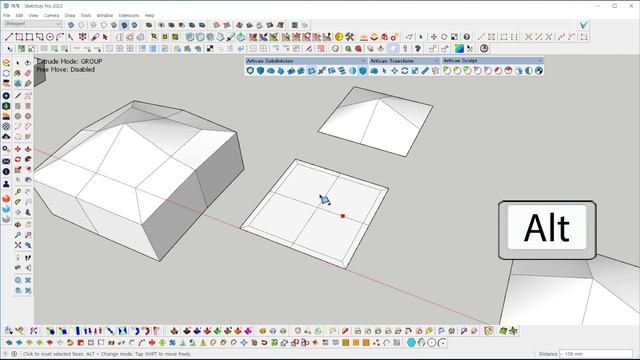Select the Artisan Transform move tool

pyautogui.click(x=394, y=71)
